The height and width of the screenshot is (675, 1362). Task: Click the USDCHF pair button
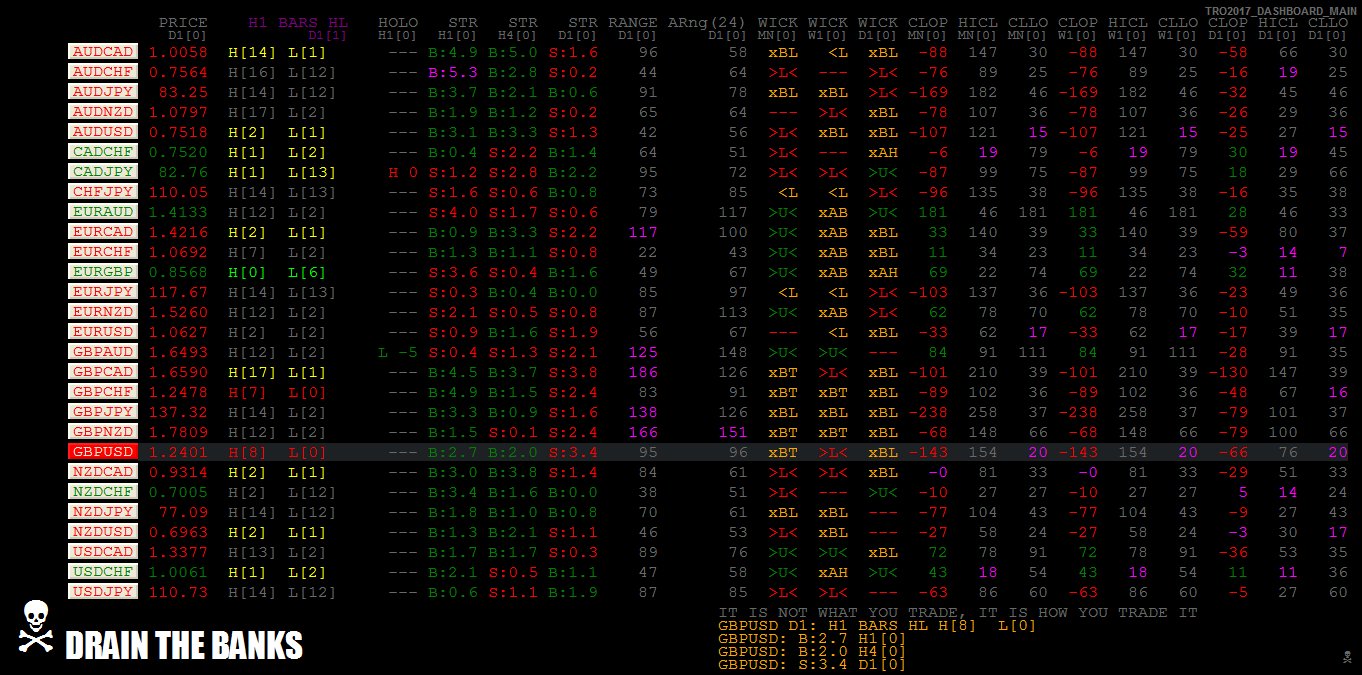pos(103,571)
